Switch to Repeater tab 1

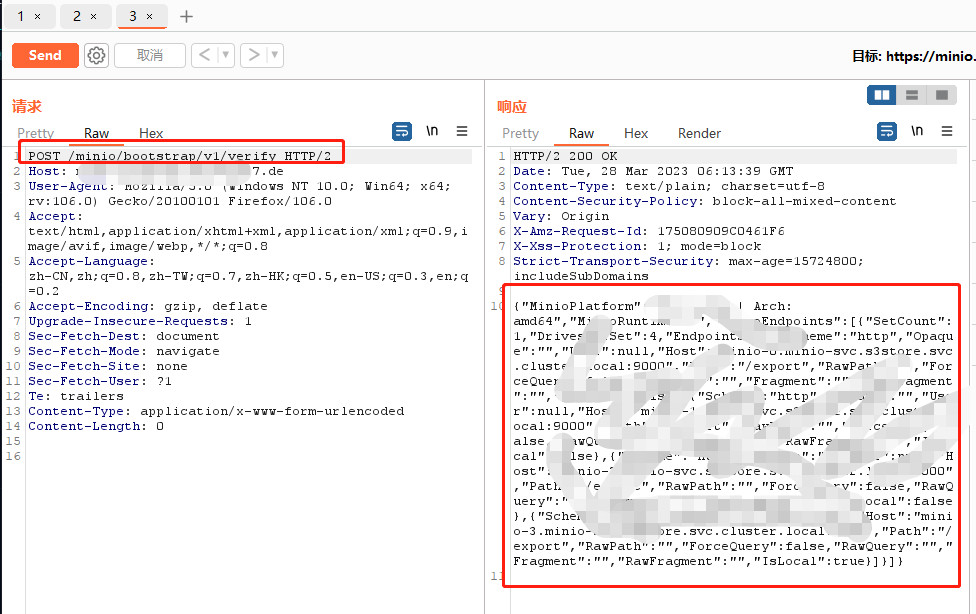click(21, 16)
